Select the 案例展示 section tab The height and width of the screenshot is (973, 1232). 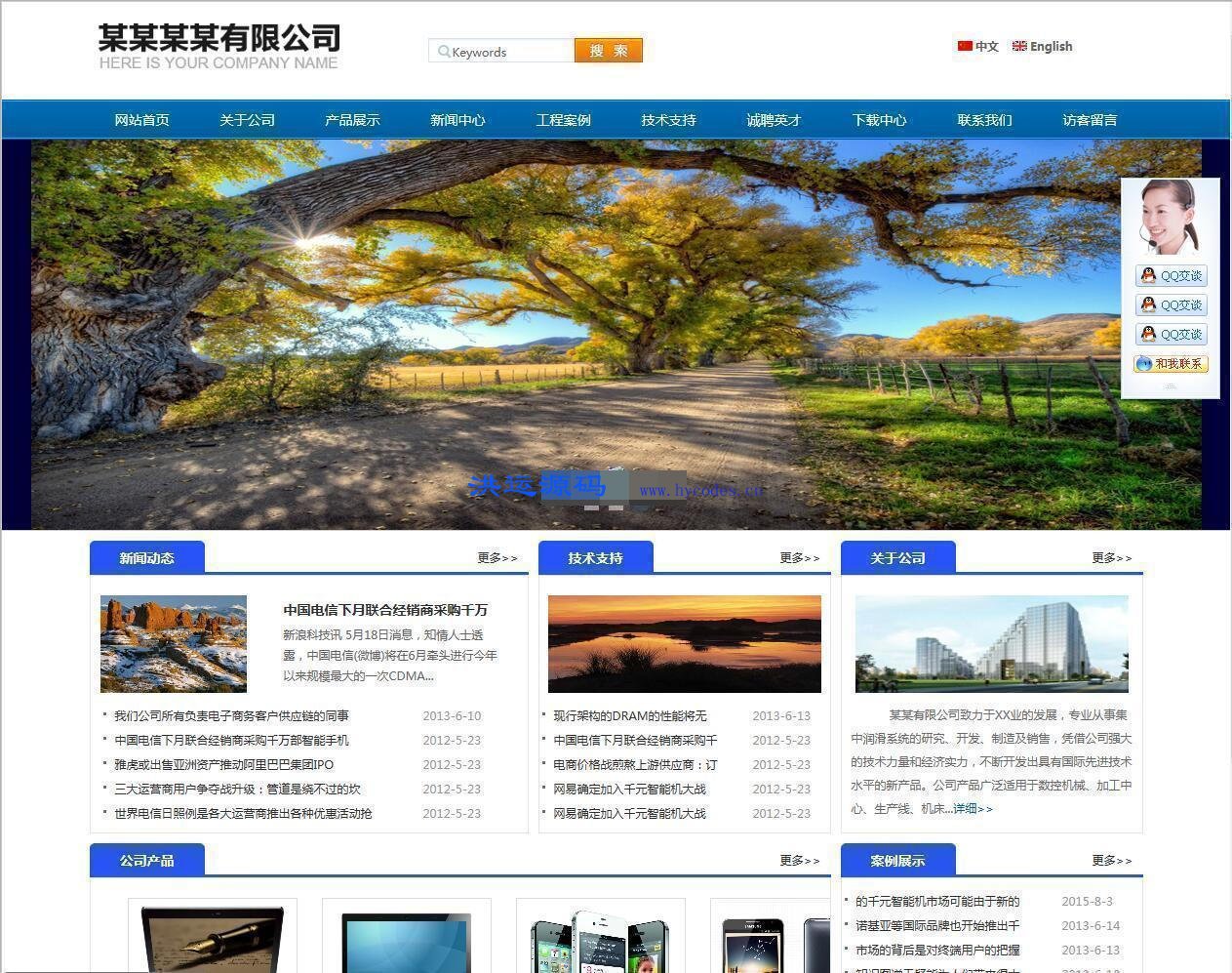coord(898,861)
